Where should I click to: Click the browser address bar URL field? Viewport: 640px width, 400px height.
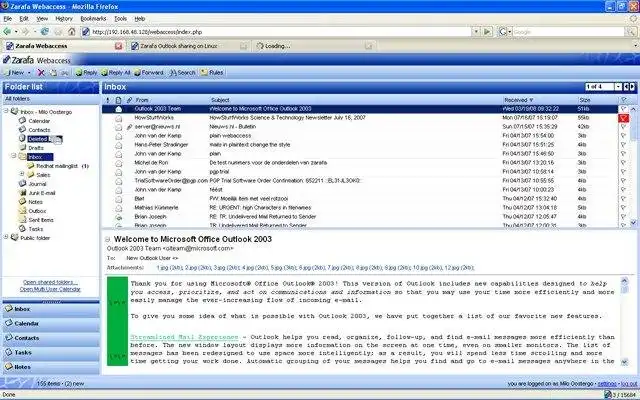281,31
